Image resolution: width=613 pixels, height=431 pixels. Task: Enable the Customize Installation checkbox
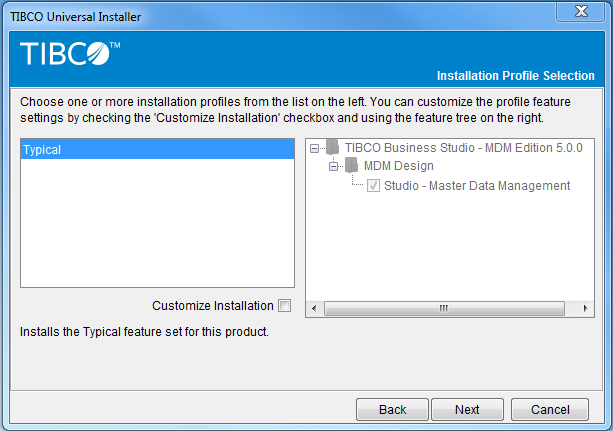(x=285, y=305)
